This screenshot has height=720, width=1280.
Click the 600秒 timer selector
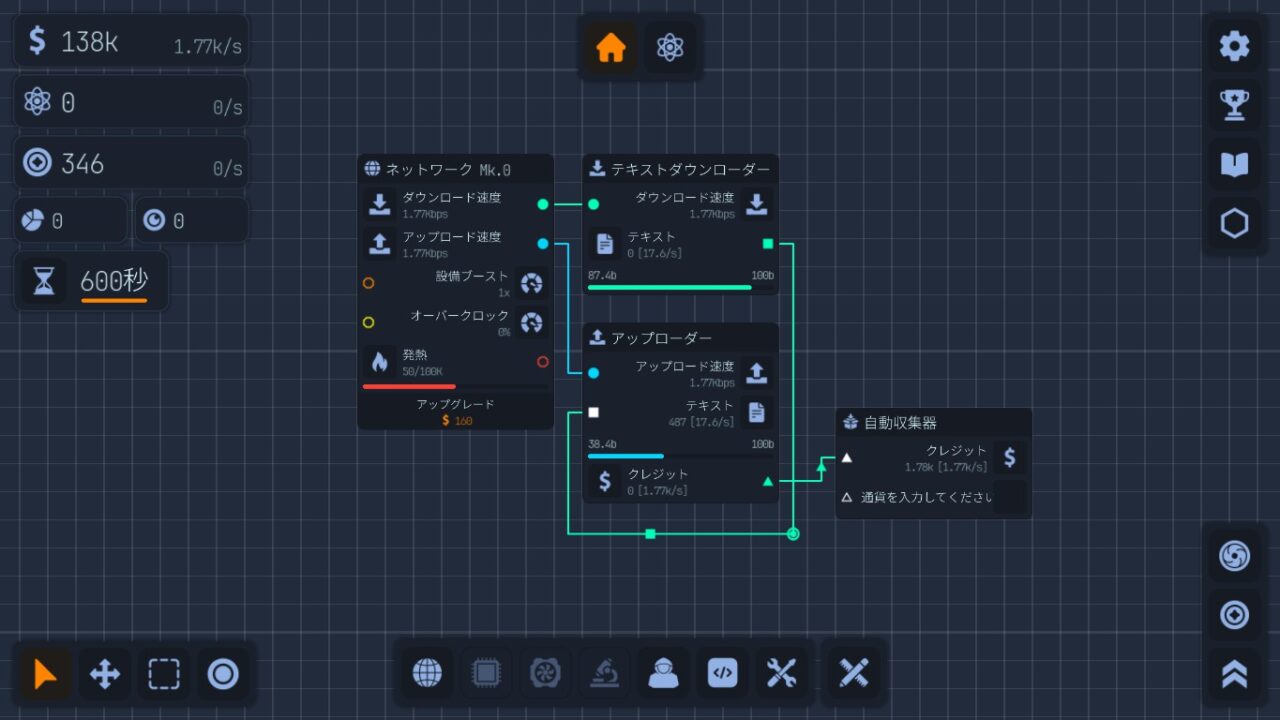113,282
